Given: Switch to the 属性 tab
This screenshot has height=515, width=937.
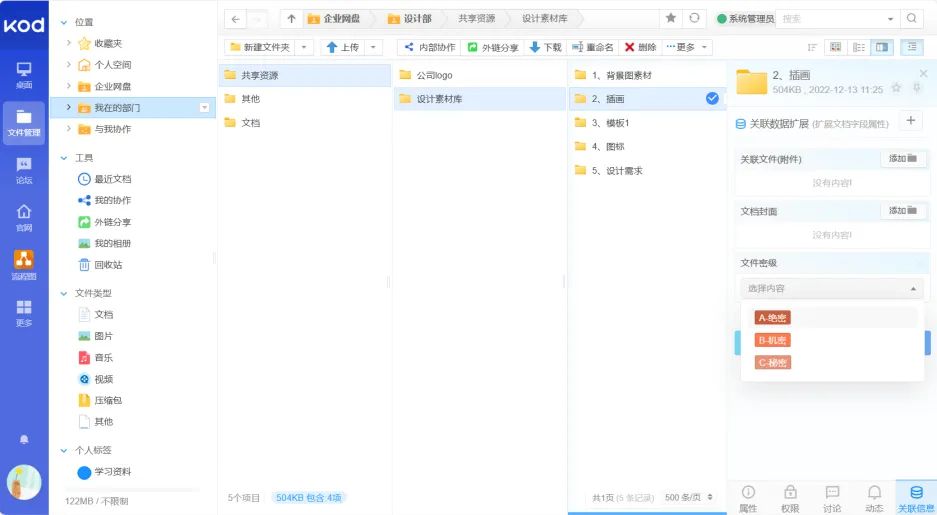Looking at the screenshot, I should (748, 498).
